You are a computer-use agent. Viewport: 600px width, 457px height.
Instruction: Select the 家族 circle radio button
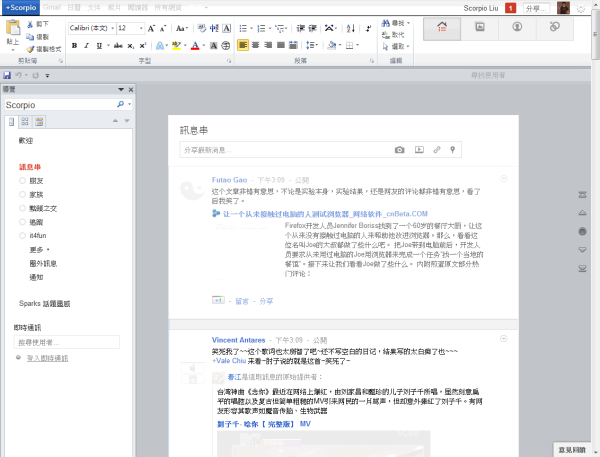tap(23, 194)
